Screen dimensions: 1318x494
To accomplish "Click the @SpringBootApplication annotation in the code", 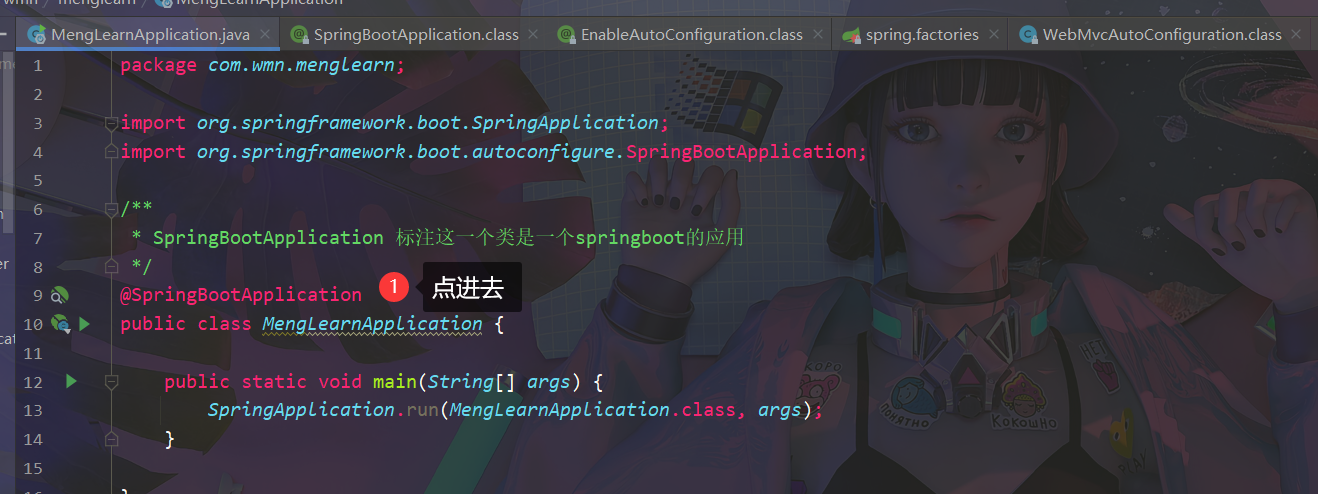I will tap(241, 295).
